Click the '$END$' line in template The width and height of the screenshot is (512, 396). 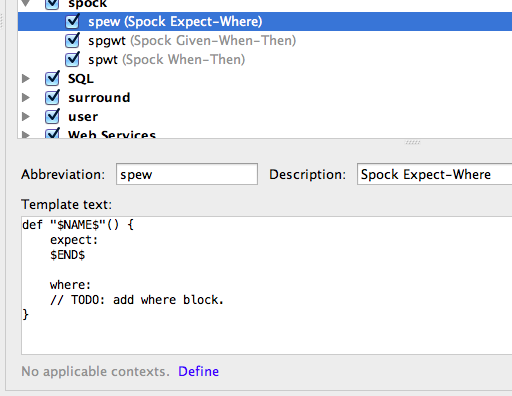(x=68, y=255)
